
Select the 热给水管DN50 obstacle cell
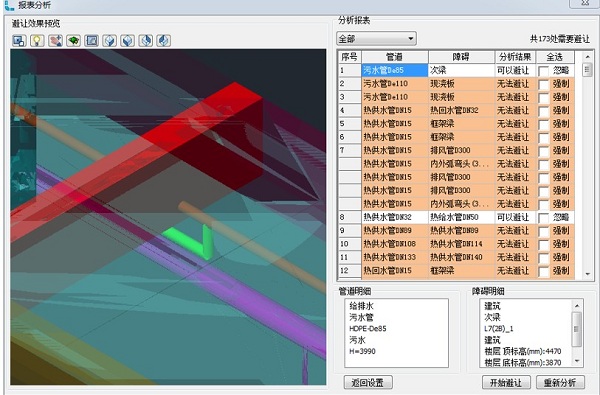coord(461,217)
